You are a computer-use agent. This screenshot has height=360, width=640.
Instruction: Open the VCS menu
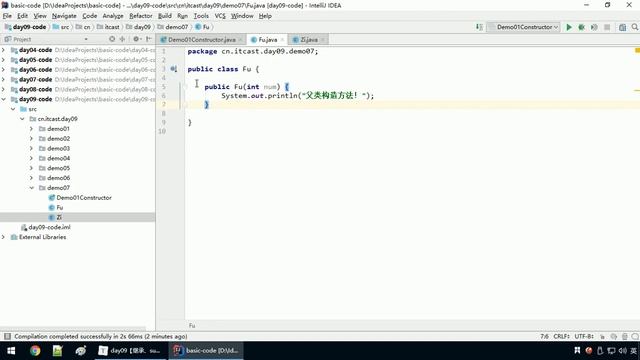(x=220, y=16)
